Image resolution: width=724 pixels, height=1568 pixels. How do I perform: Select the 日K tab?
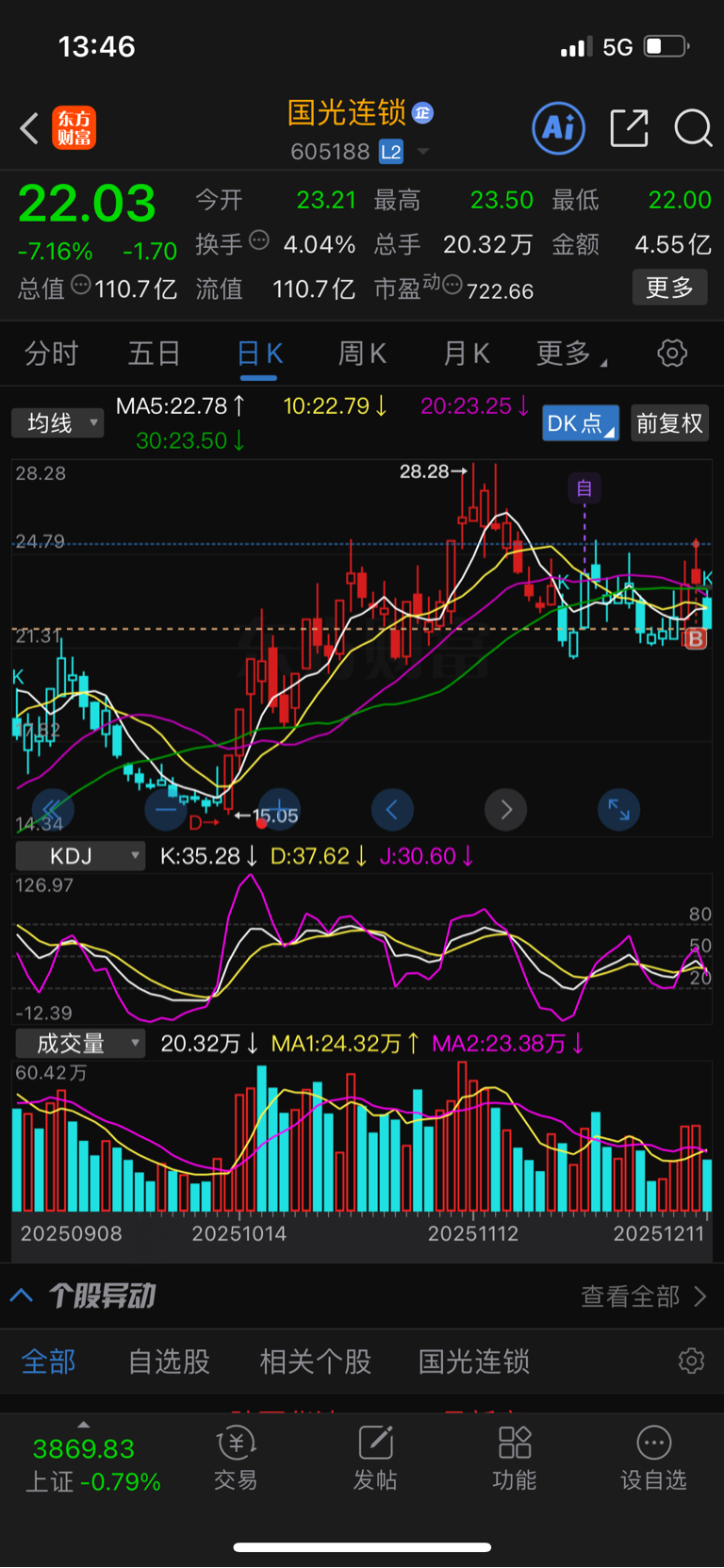[259, 355]
